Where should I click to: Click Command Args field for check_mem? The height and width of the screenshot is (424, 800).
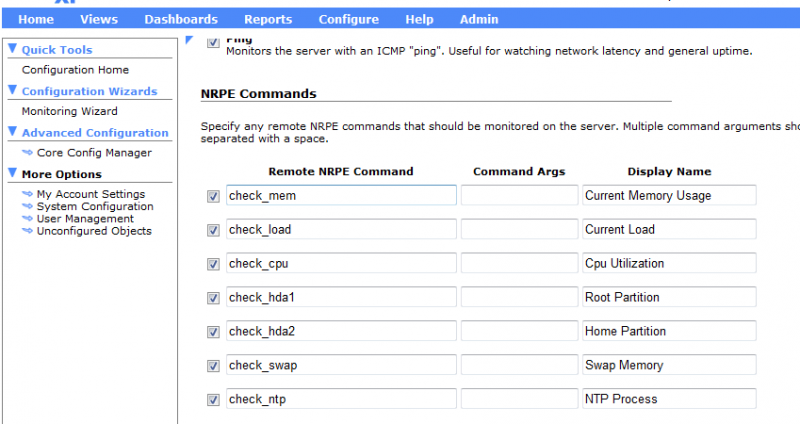click(x=519, y=195)
